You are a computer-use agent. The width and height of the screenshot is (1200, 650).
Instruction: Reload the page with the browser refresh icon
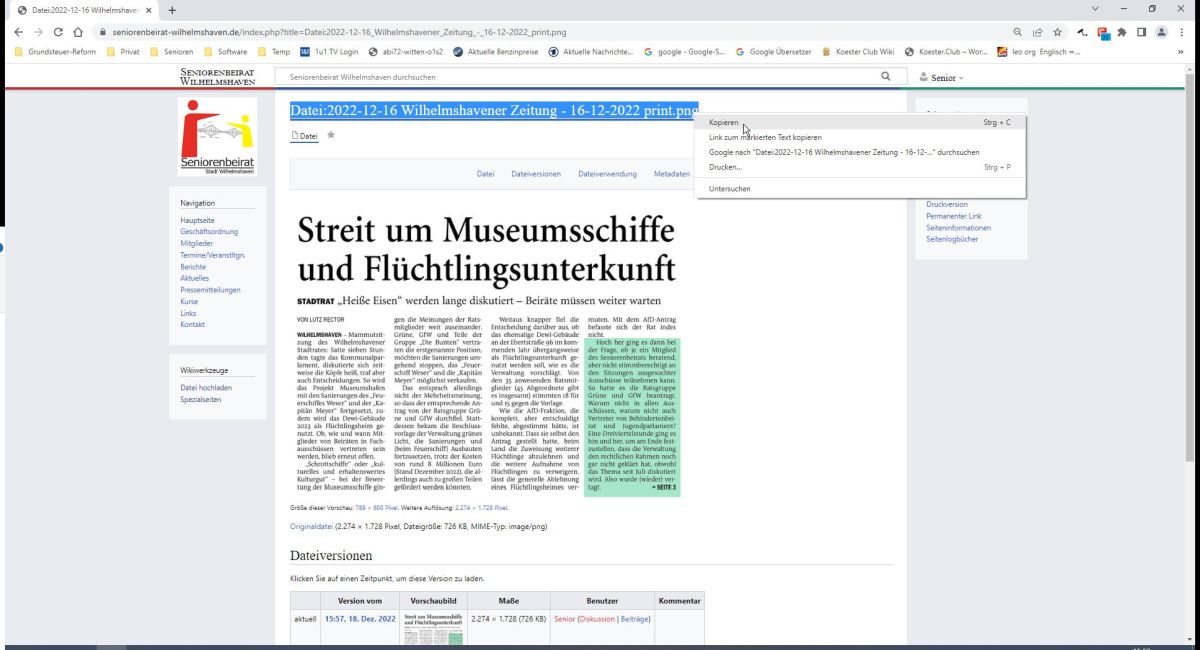58,32
